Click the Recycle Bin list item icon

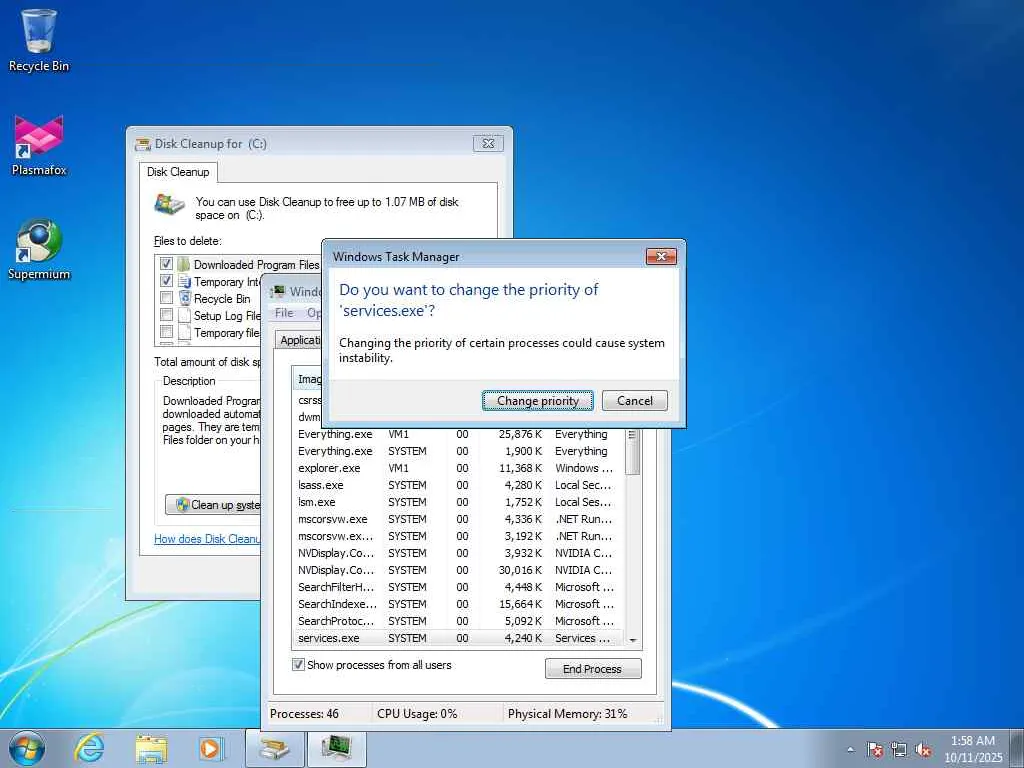tap(184, 298)
